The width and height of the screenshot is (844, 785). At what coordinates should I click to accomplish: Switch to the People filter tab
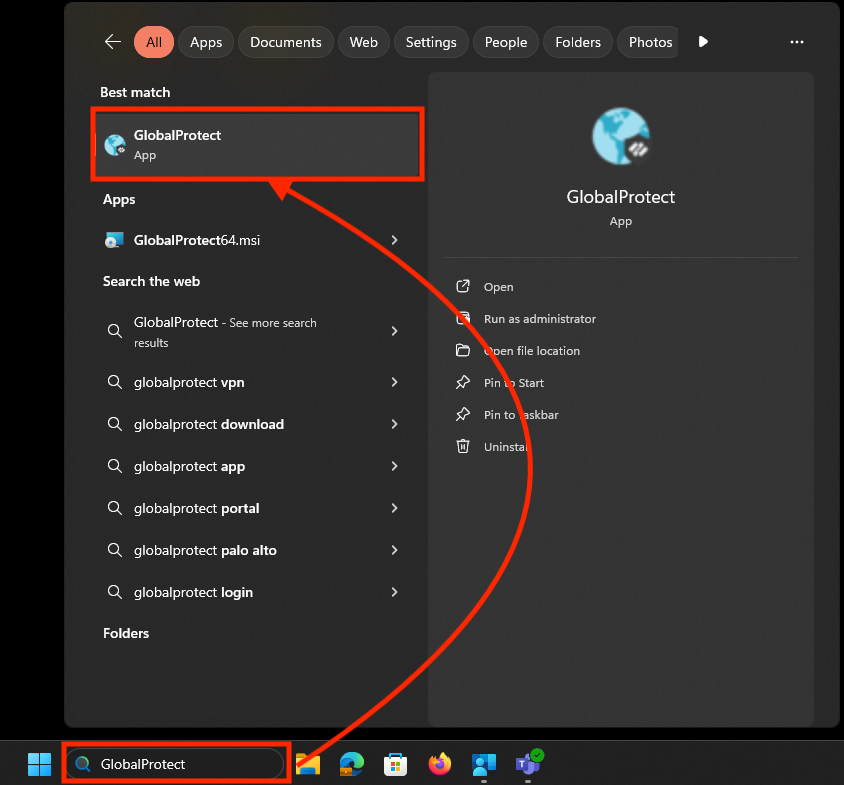click(x=506, y=42)
